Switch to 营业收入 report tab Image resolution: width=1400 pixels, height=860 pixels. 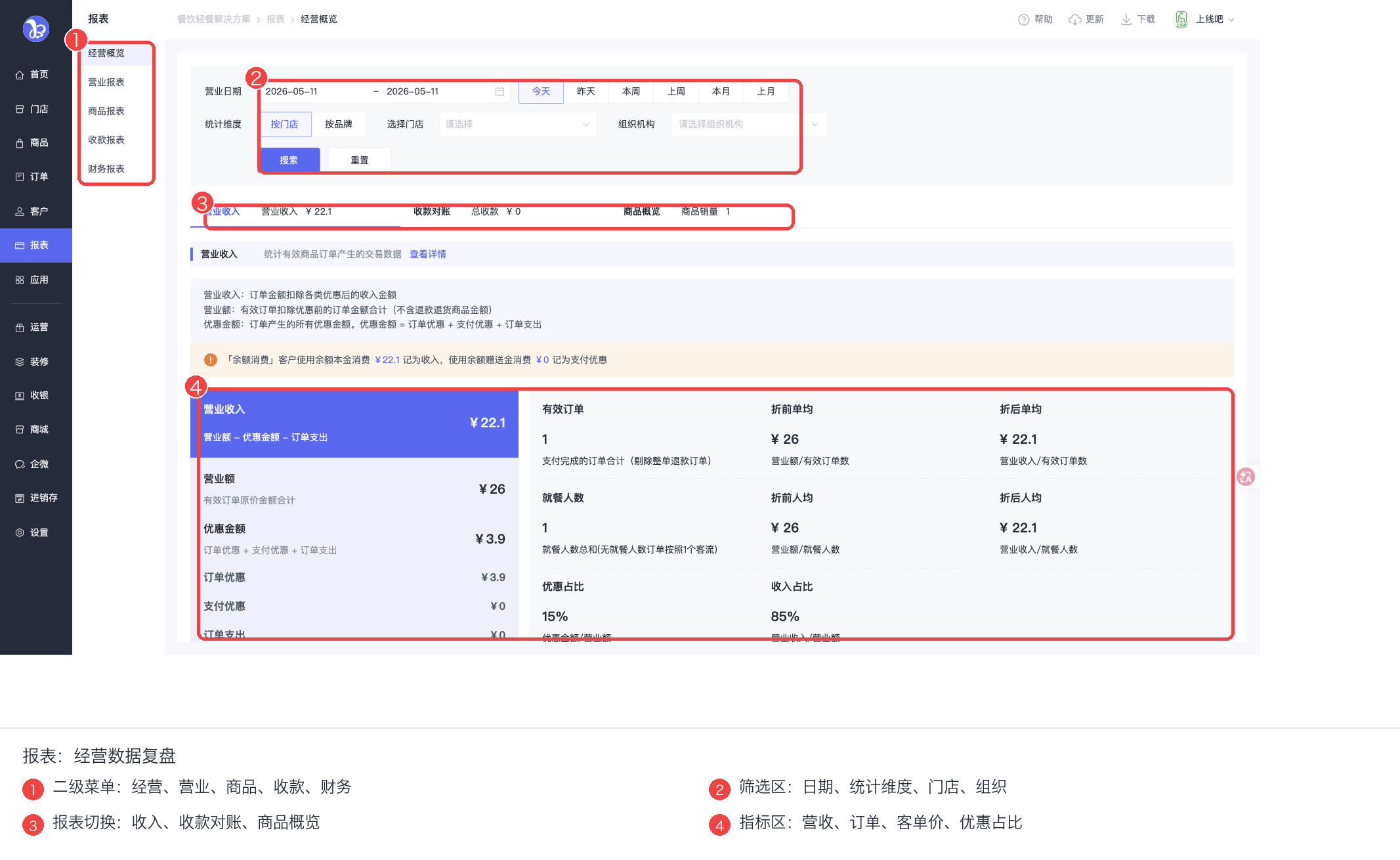[x=222, y=211]
